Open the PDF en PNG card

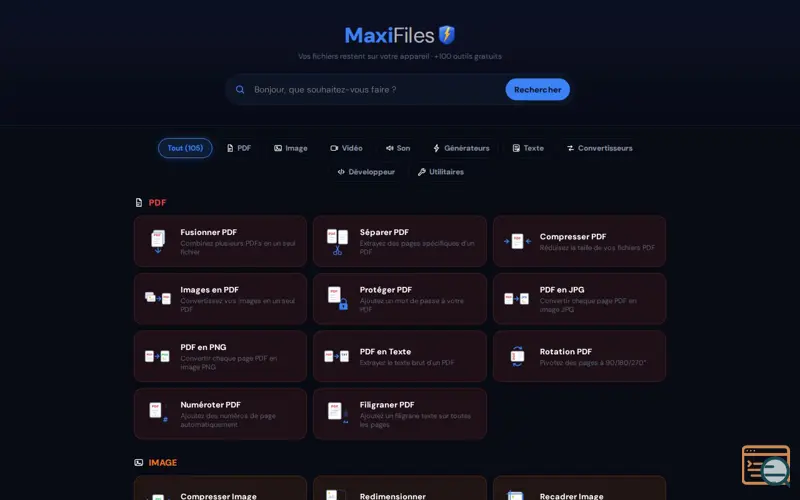tap(220, 356)
